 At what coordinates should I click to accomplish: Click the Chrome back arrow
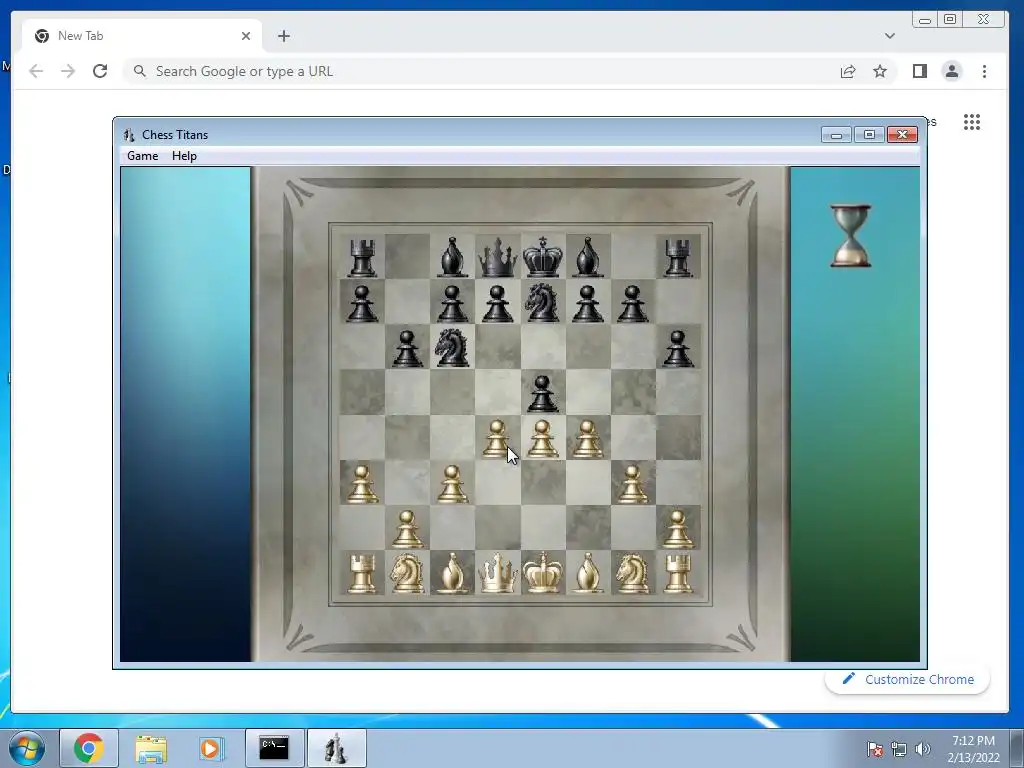[x=36, y=71]
